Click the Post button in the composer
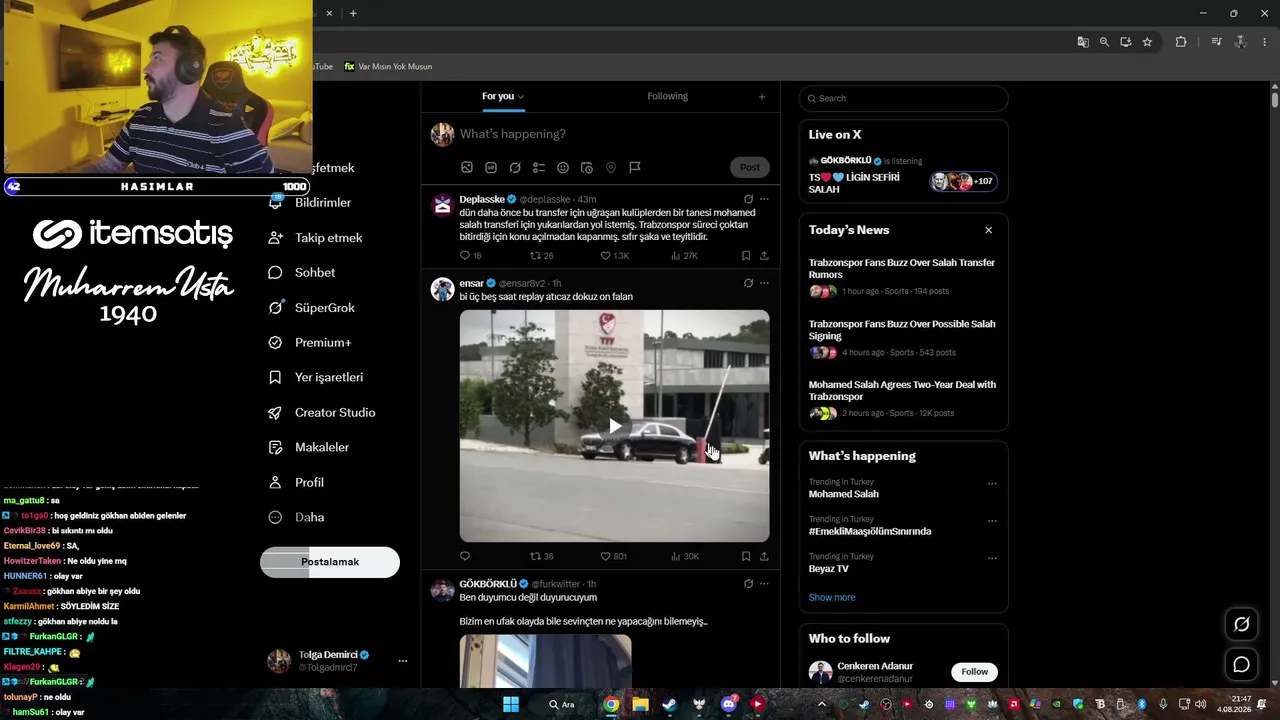This screenshot has width=1280, height=720. (750, 167)
